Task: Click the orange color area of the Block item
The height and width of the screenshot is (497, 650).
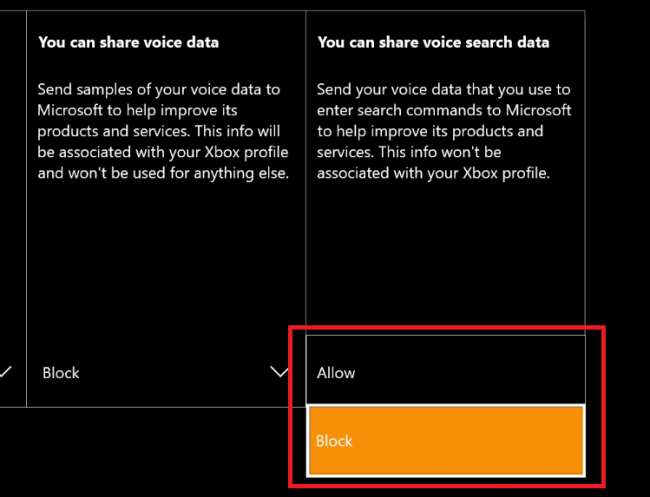Action: (x=480, y=440)
